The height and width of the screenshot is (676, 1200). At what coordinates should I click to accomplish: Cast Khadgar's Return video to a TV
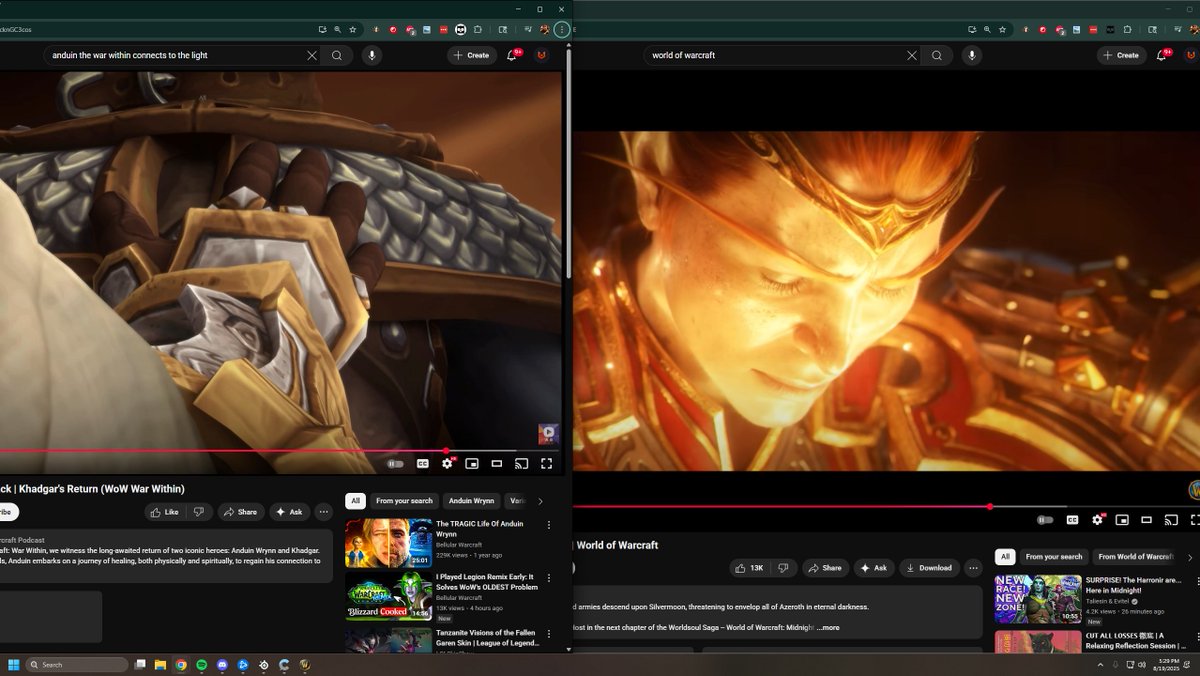[x=521, y=464]
